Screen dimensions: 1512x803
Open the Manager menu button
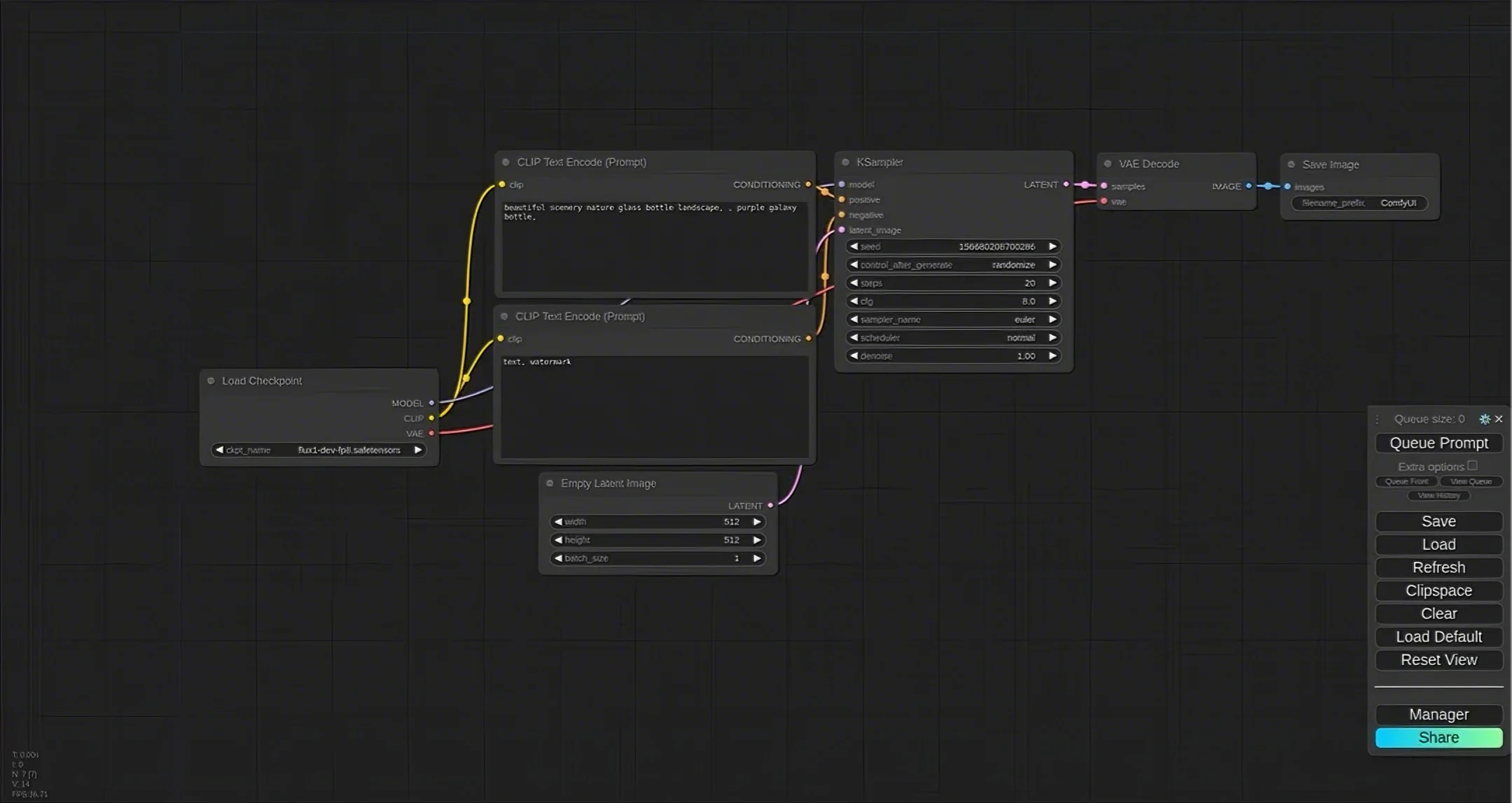tap(1438, 715)
